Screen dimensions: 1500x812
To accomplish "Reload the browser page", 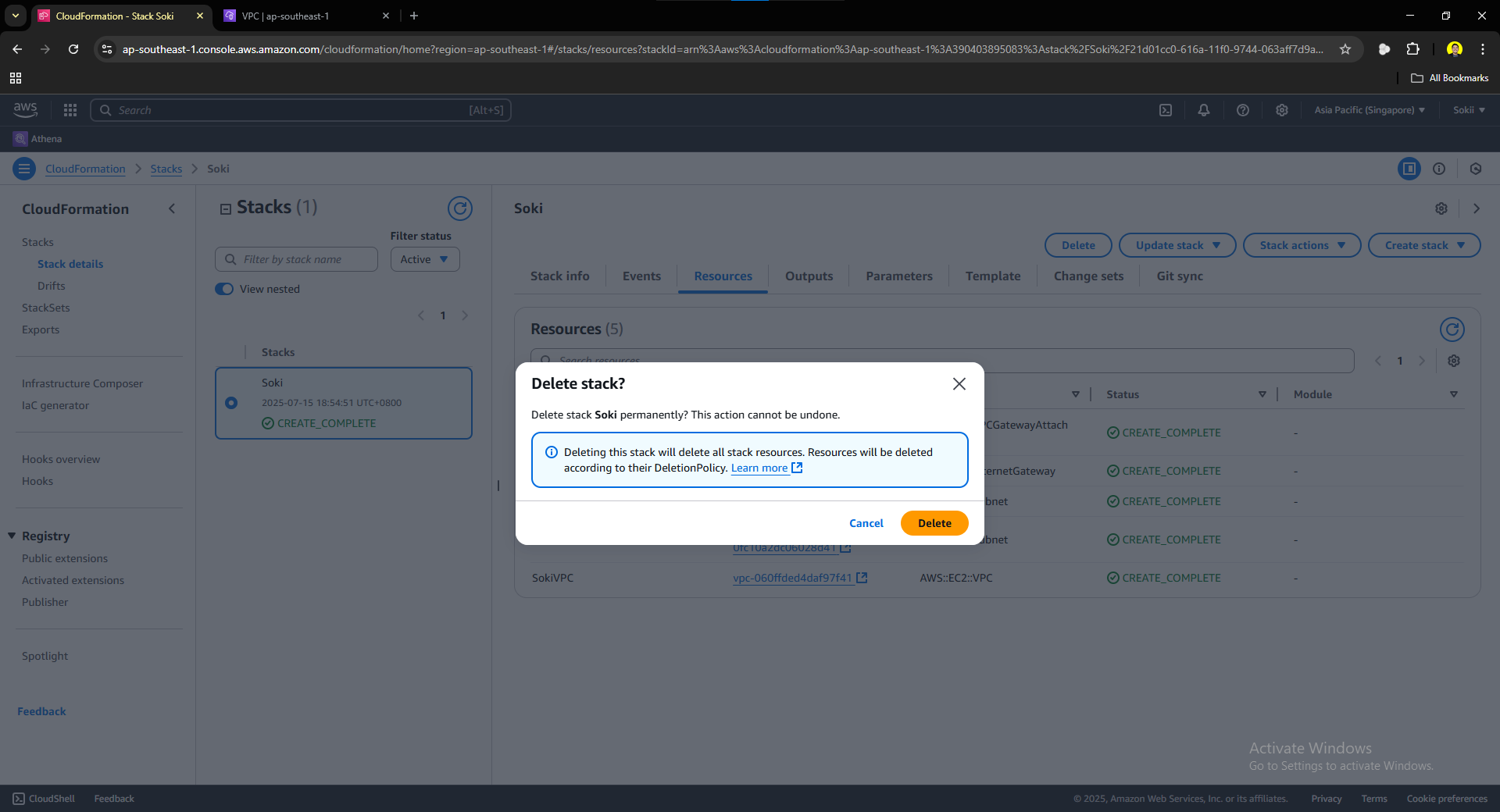I will 73,49.
